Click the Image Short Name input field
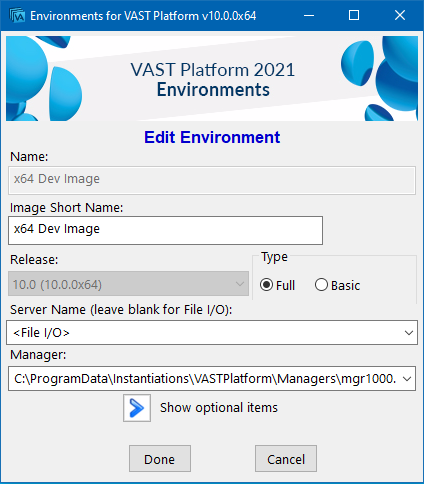The height and width of the screenshot is (484, 424). coord(165,230)
